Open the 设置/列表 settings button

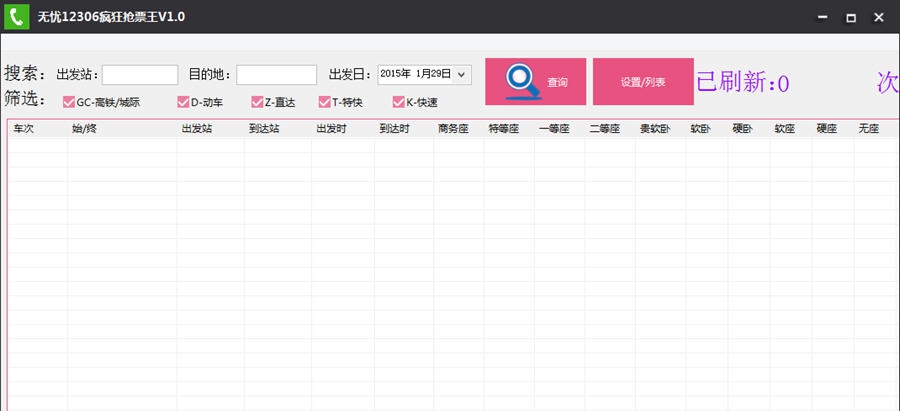[x=643, y=82]
